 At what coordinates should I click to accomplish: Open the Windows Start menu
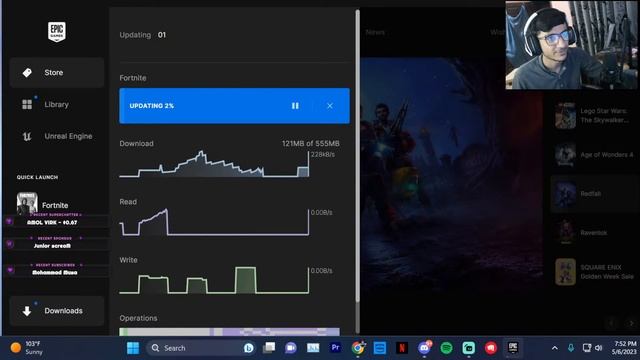click(x=133, y=348)
